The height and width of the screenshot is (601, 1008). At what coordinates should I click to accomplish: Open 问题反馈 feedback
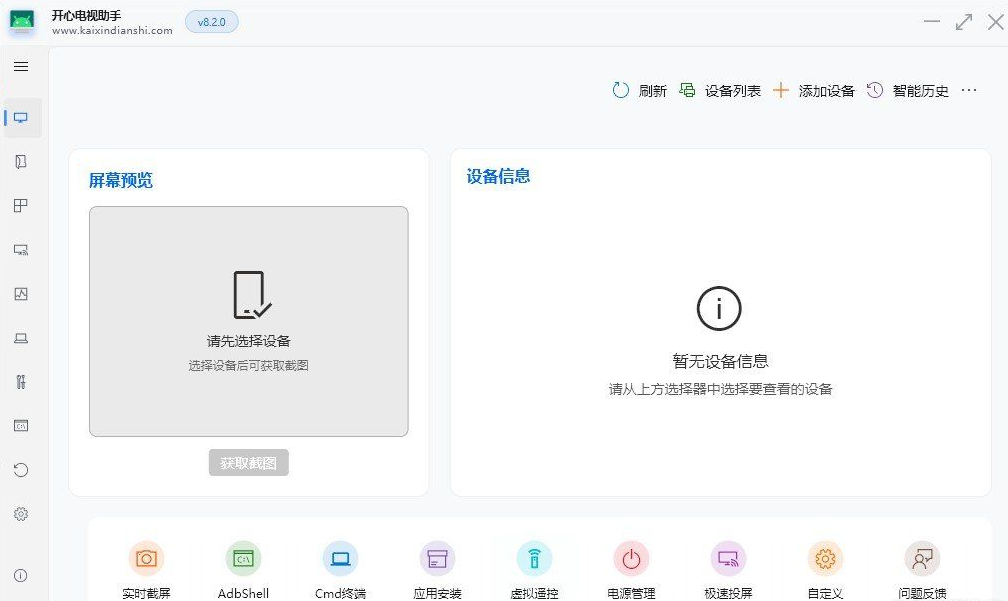pyautogui.click(x=922, y=559)
